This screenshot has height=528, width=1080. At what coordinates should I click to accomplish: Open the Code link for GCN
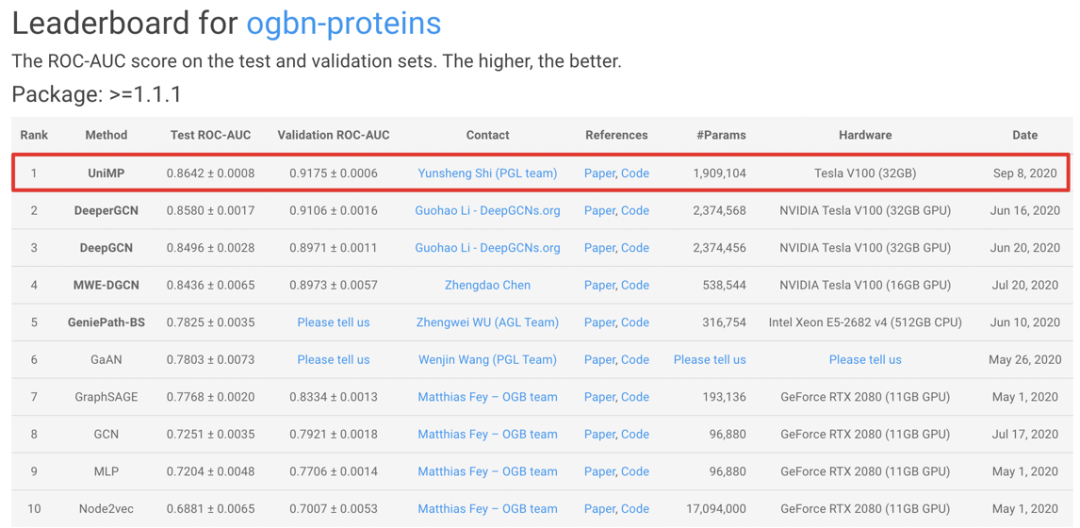click(x=635, y=434)
